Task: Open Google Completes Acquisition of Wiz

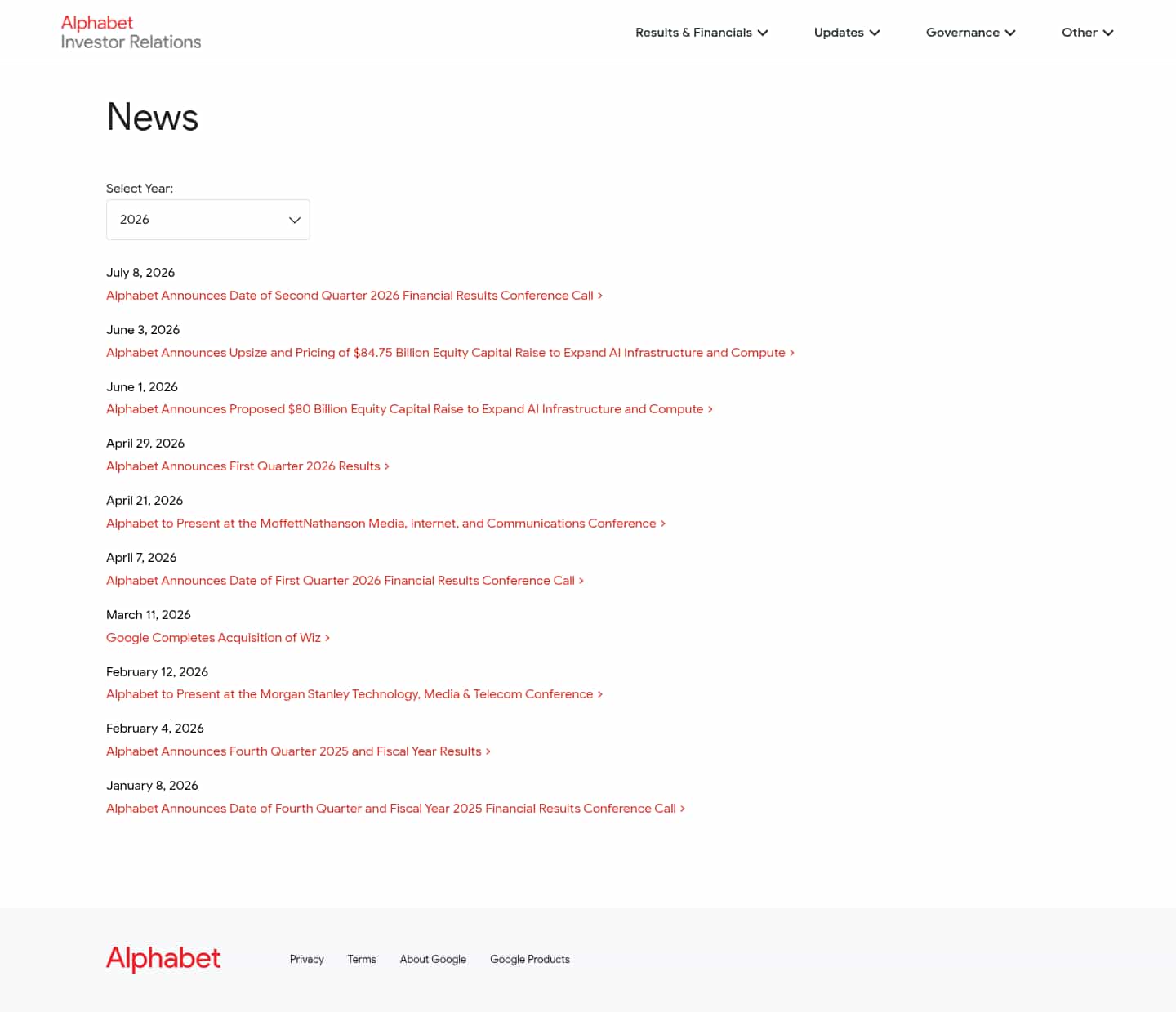Action: [218, 638]
